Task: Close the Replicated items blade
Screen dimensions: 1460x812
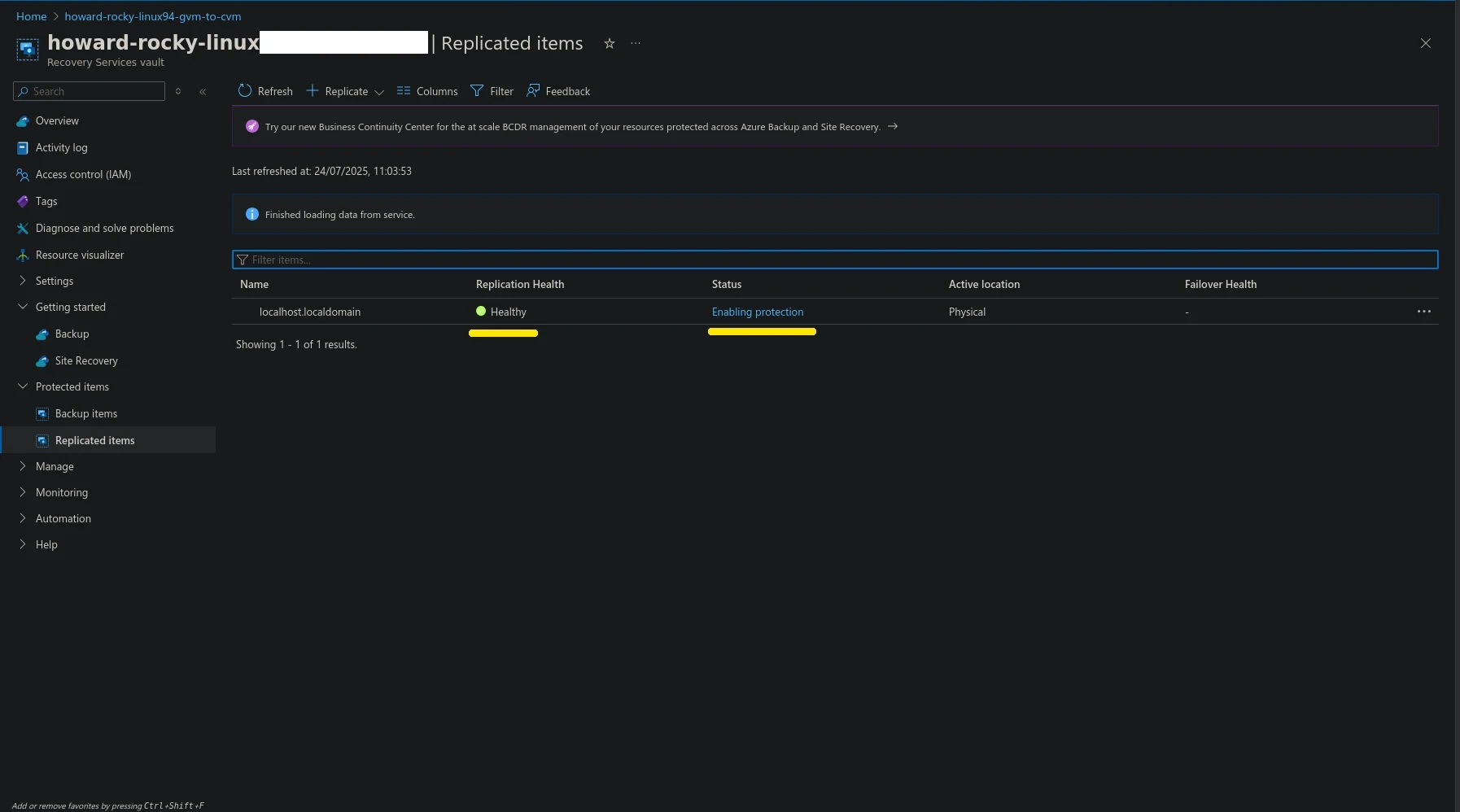Action: tap(1425, 43)
